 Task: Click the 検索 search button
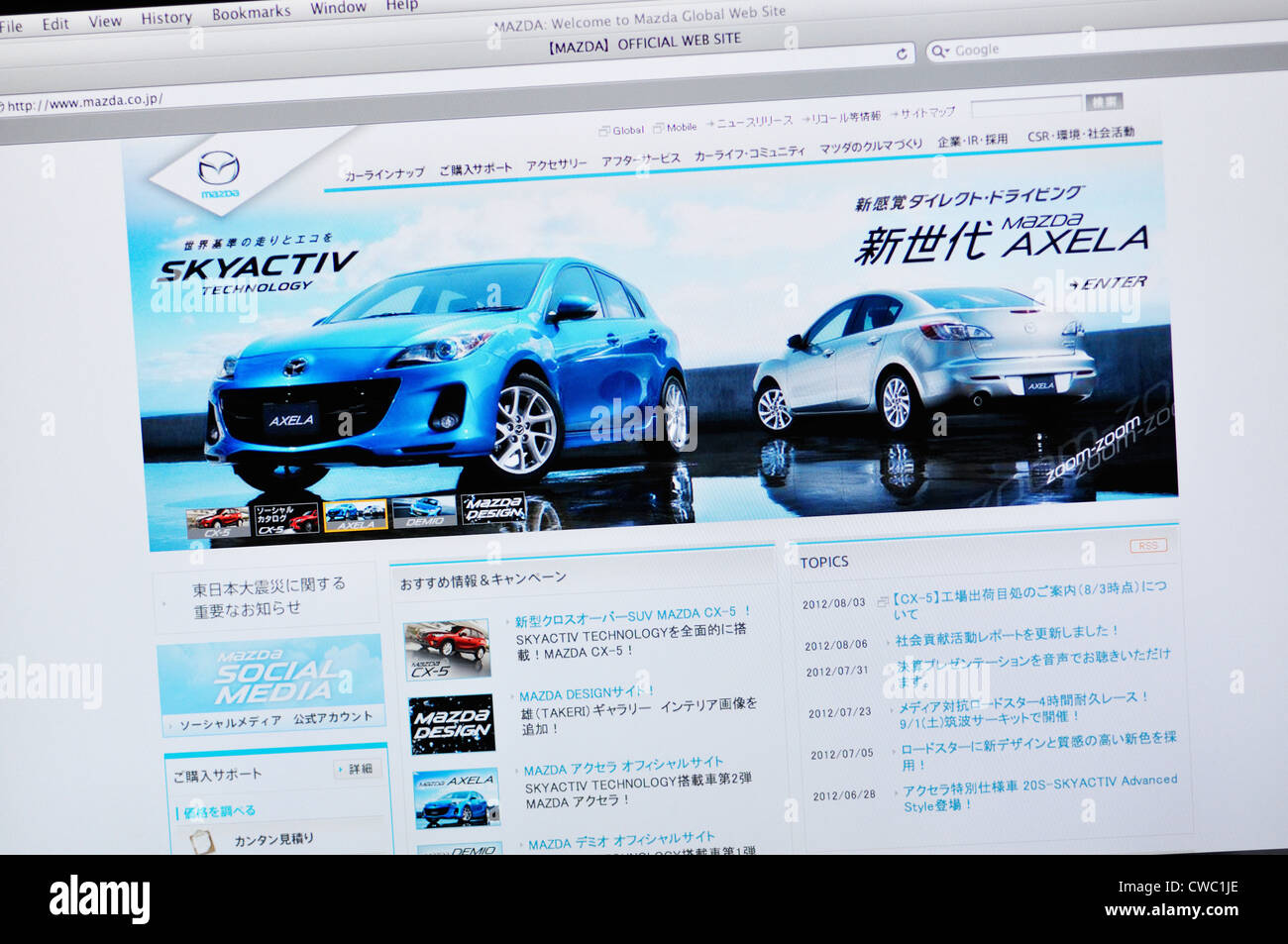1105,101
